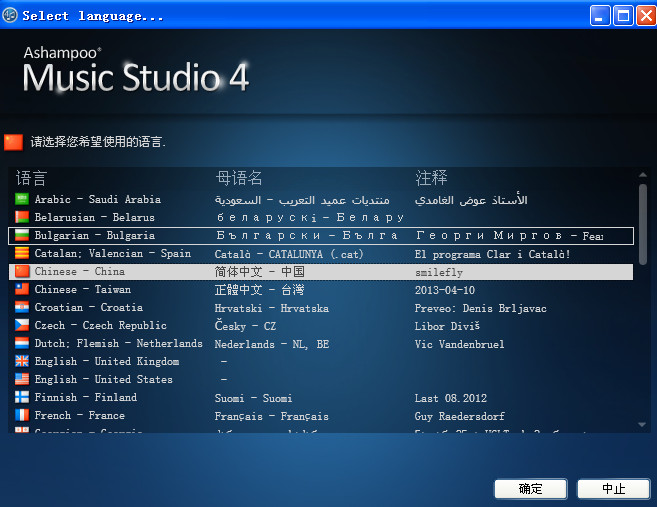The image size is (657, 507).
Task: Click the France flag icon
Action: coord(22,415)
